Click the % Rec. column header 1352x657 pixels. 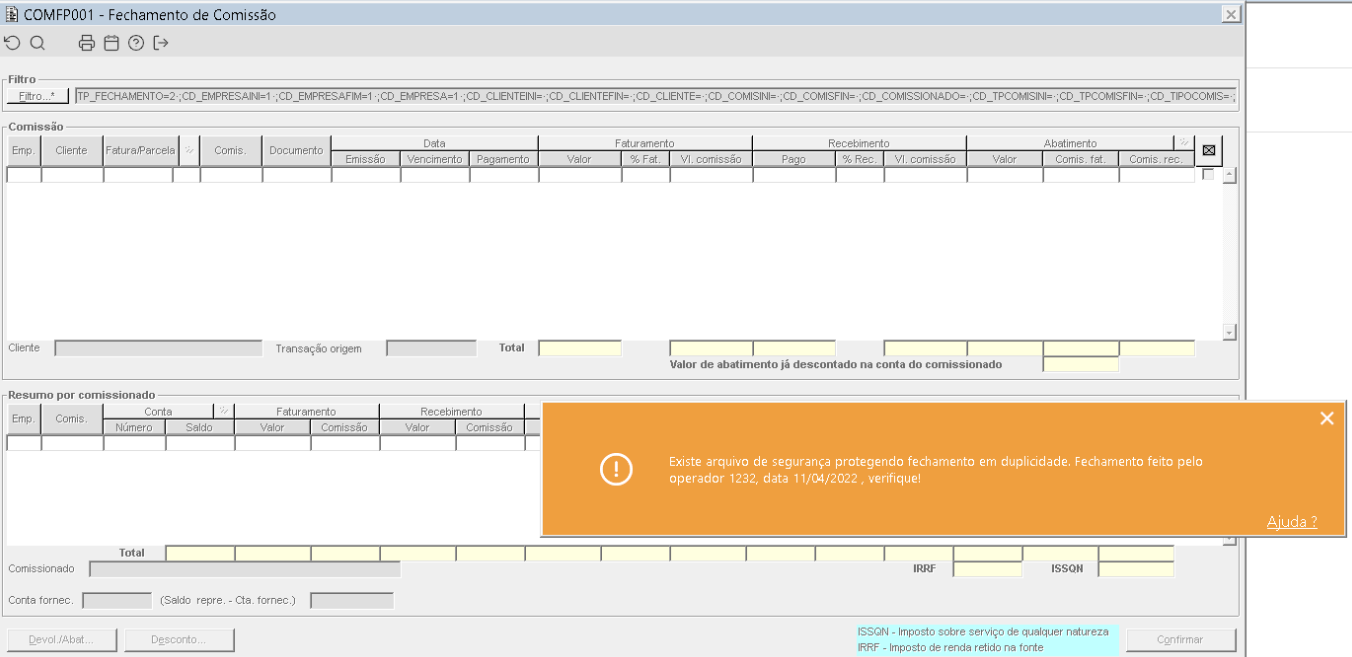[860, 159]
